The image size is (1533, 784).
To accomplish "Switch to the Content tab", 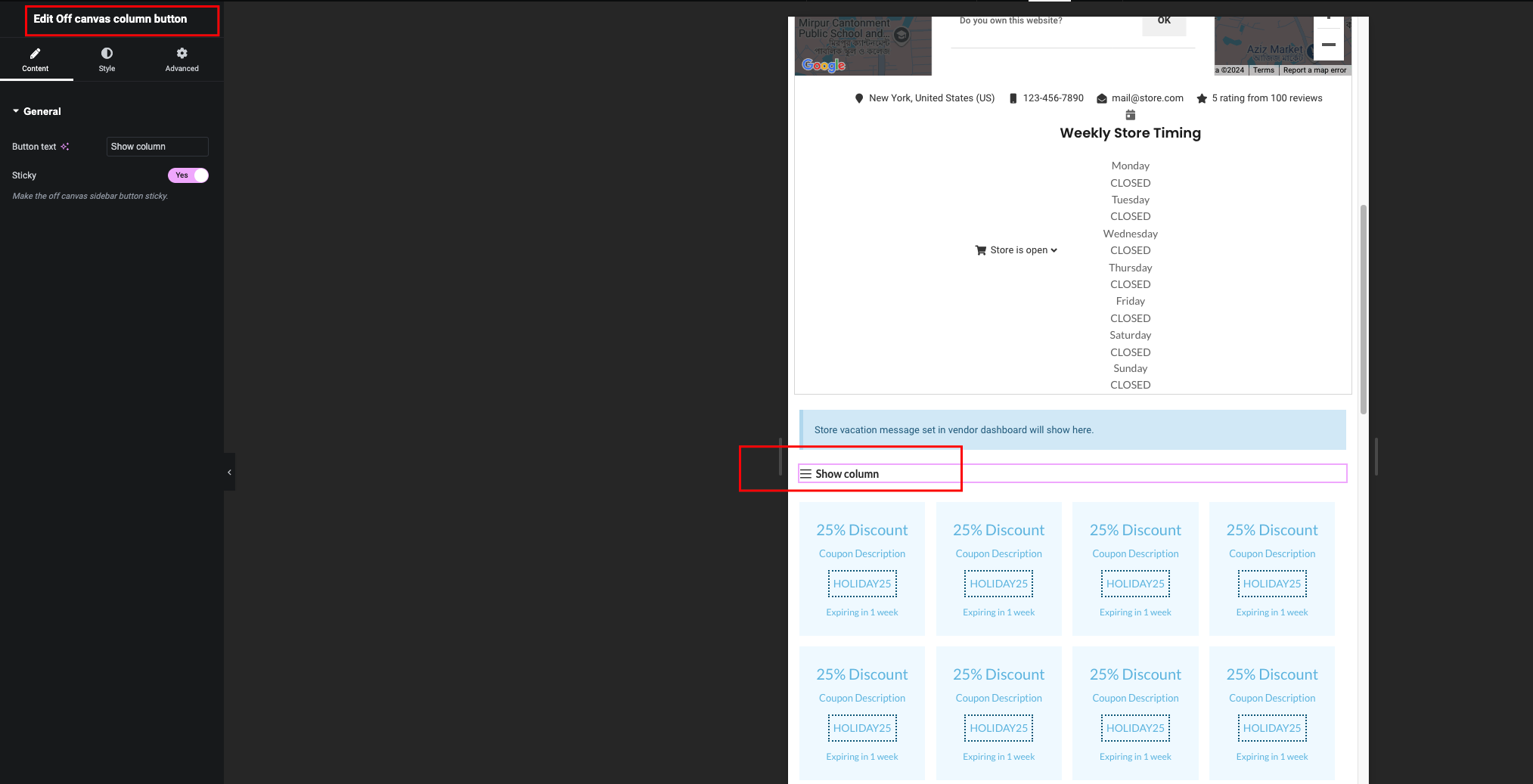I will click(x=36, y=60).
